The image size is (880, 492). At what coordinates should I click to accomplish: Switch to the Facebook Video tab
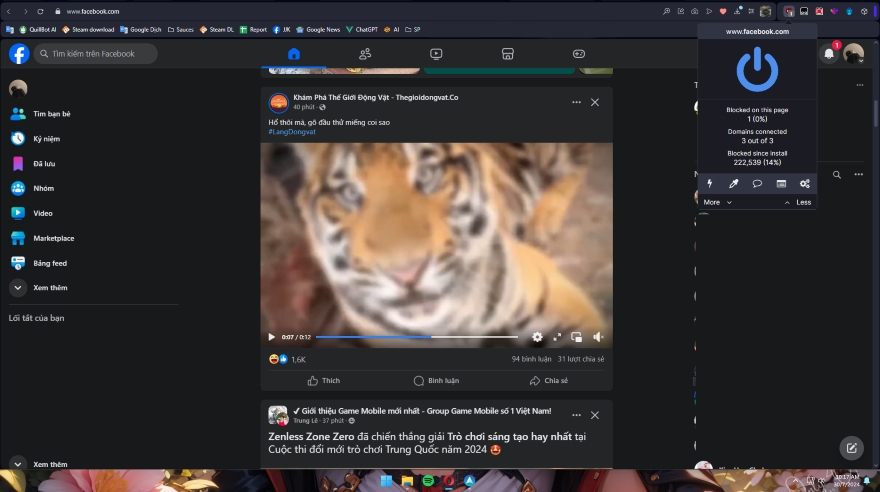(x=436, y=54)
